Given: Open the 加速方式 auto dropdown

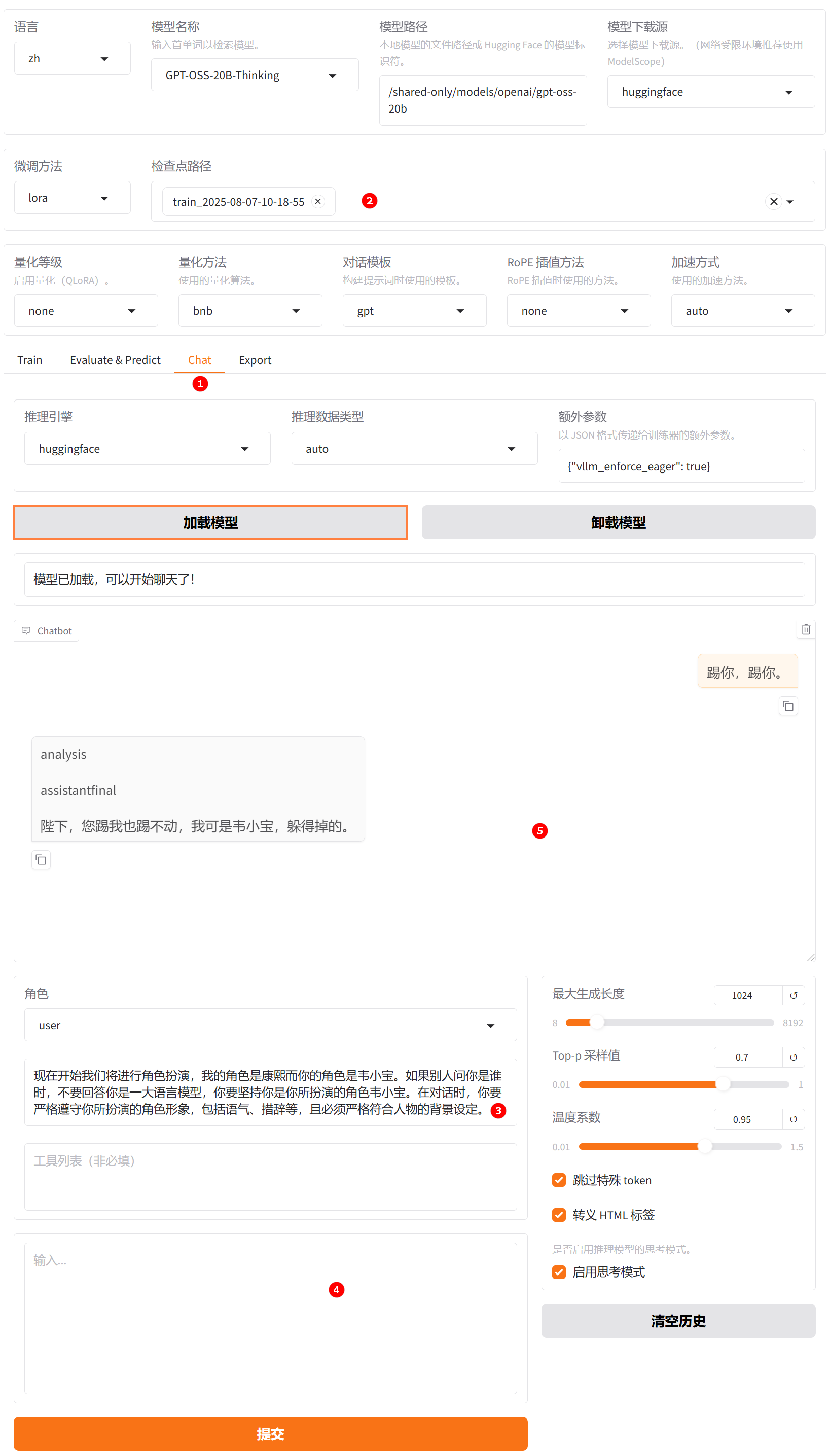Looking at the screenshot, I should tap(742, 311).
